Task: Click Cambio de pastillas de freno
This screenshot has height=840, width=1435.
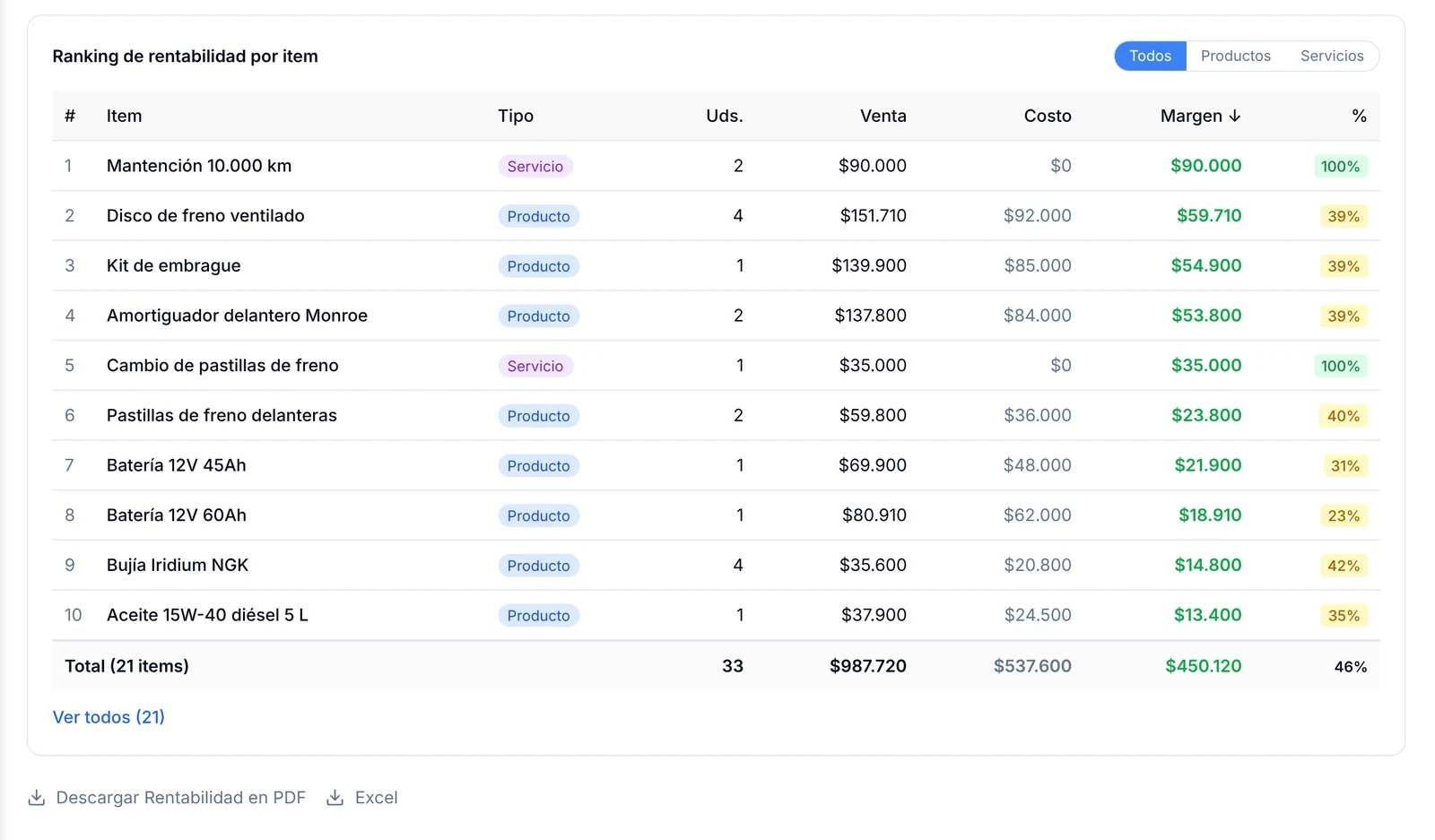Action: tap(222, 366)
